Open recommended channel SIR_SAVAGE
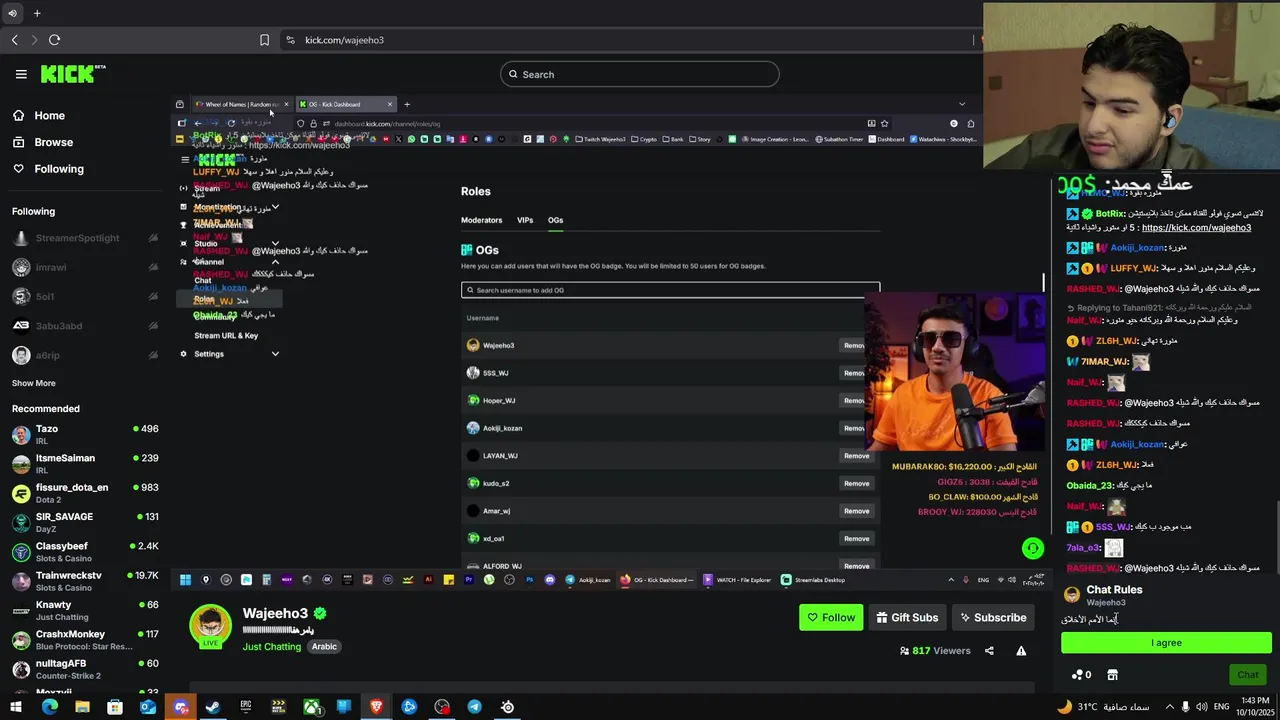 point(85,522)
